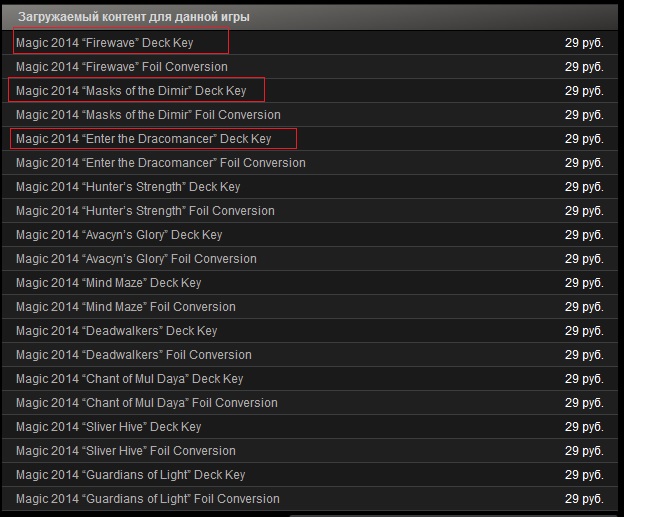The image size is (645, 517).
Task: Open Magic 2014 "Firewave" Deck Key
Action: 105,43
